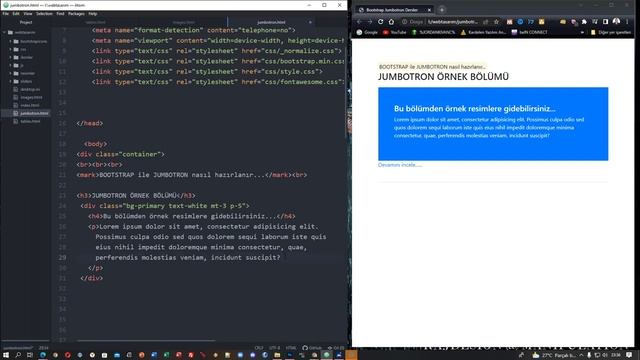Reload the page in Chrome
640x360 pixels.
[380, 22]
